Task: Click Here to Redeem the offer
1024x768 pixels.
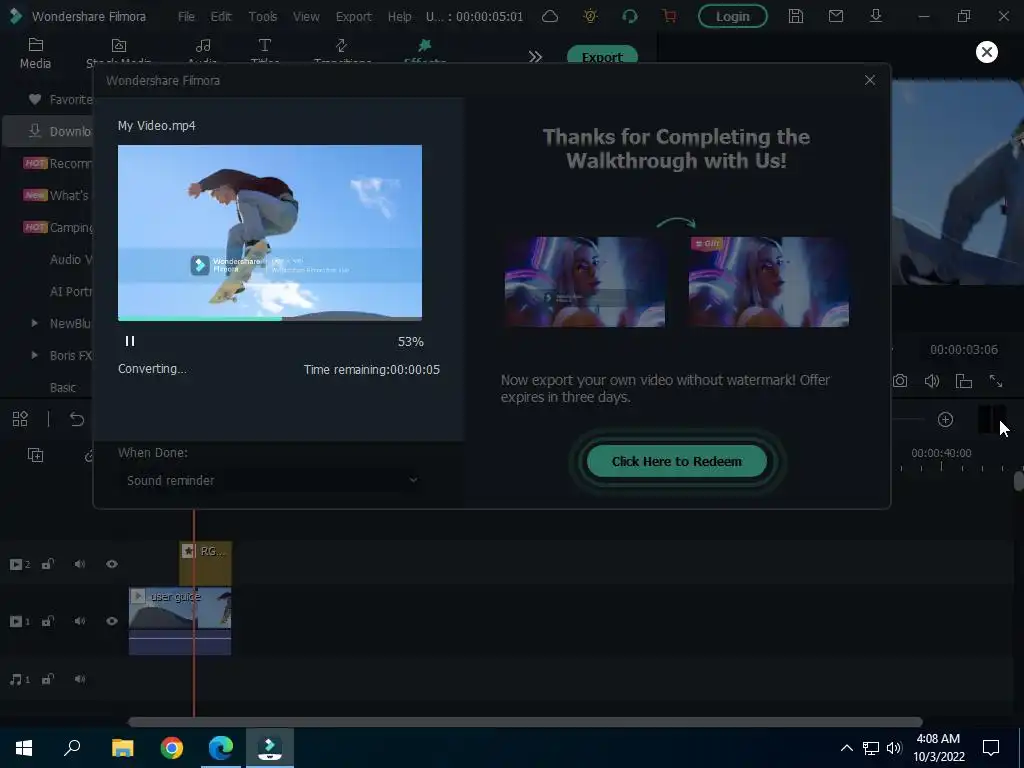Action: click(x=677, y=462)
